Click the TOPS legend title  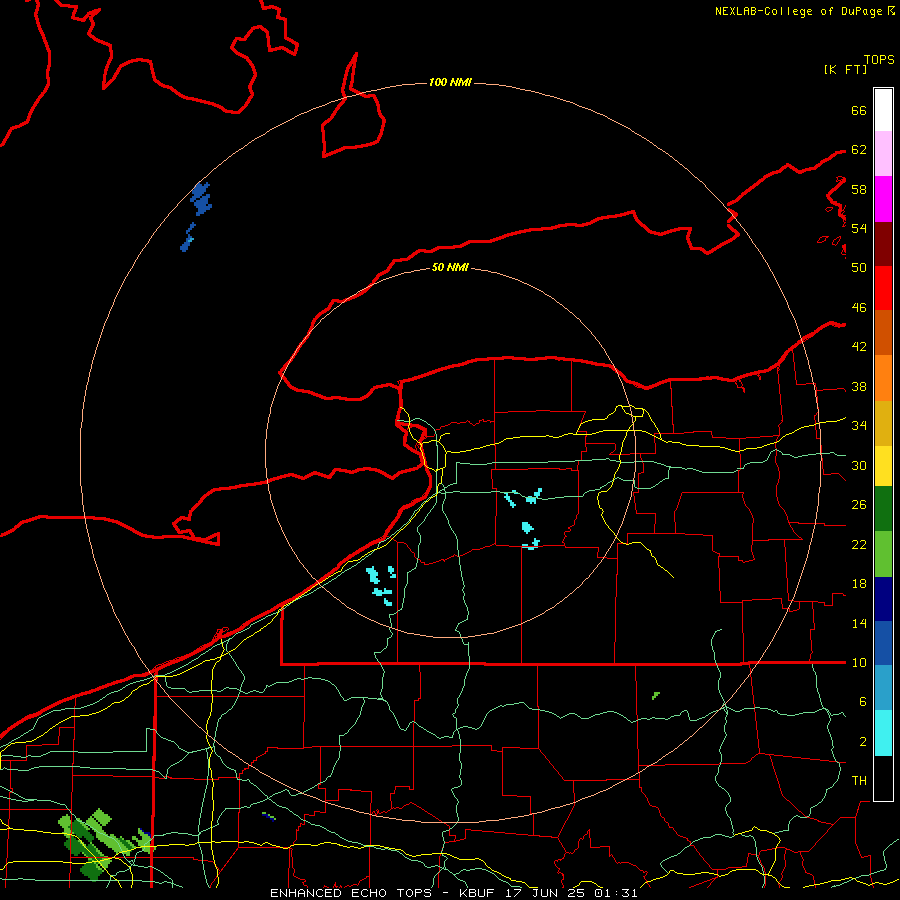(x=879, y=59)
